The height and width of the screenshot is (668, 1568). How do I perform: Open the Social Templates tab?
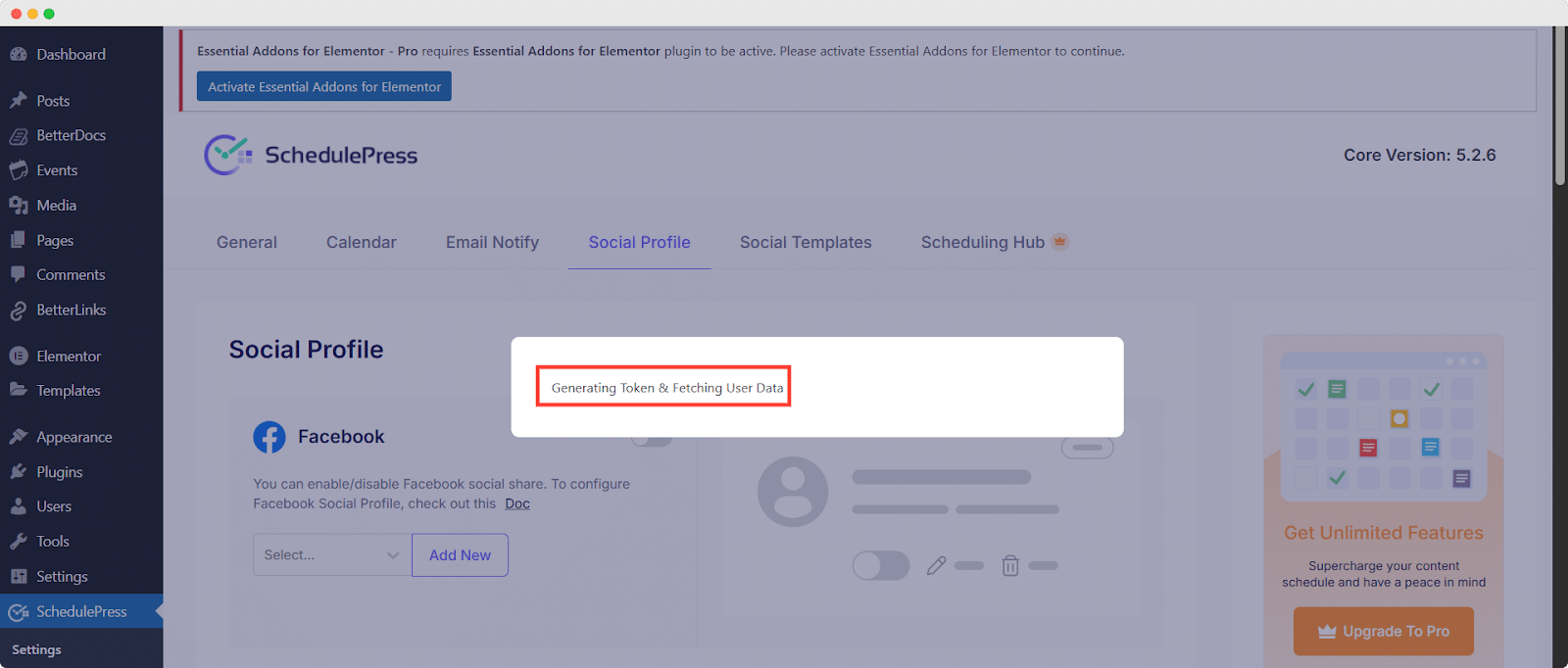tap(806, 242)
